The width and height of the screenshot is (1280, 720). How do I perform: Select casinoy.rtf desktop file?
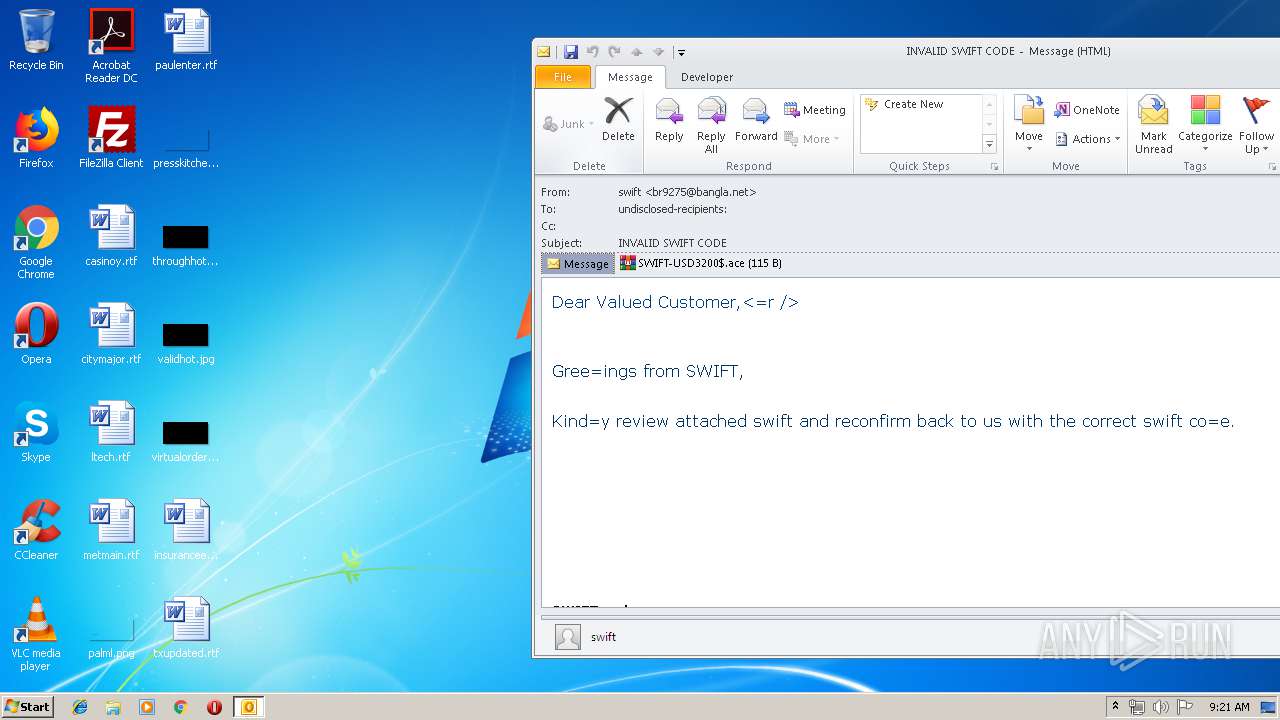click(111, 236)
